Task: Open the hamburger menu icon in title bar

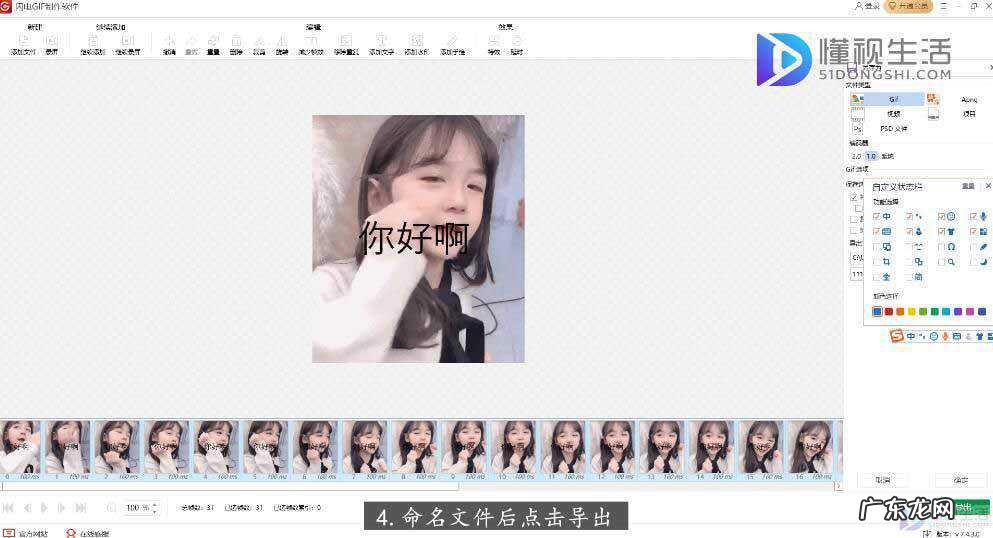Action: (944, 6)
